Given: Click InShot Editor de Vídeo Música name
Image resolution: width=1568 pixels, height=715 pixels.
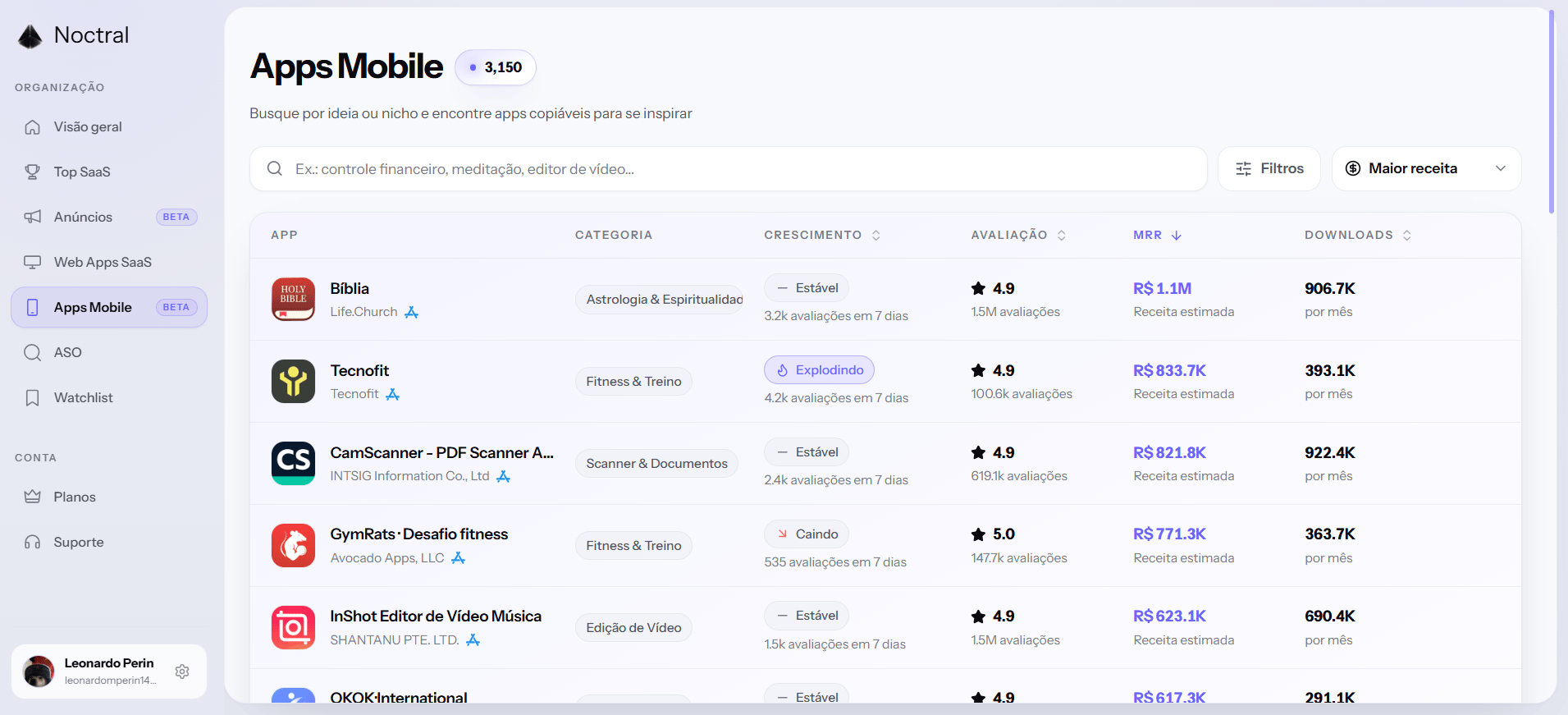Looking at the screenshot, I should tap(436, 616).
